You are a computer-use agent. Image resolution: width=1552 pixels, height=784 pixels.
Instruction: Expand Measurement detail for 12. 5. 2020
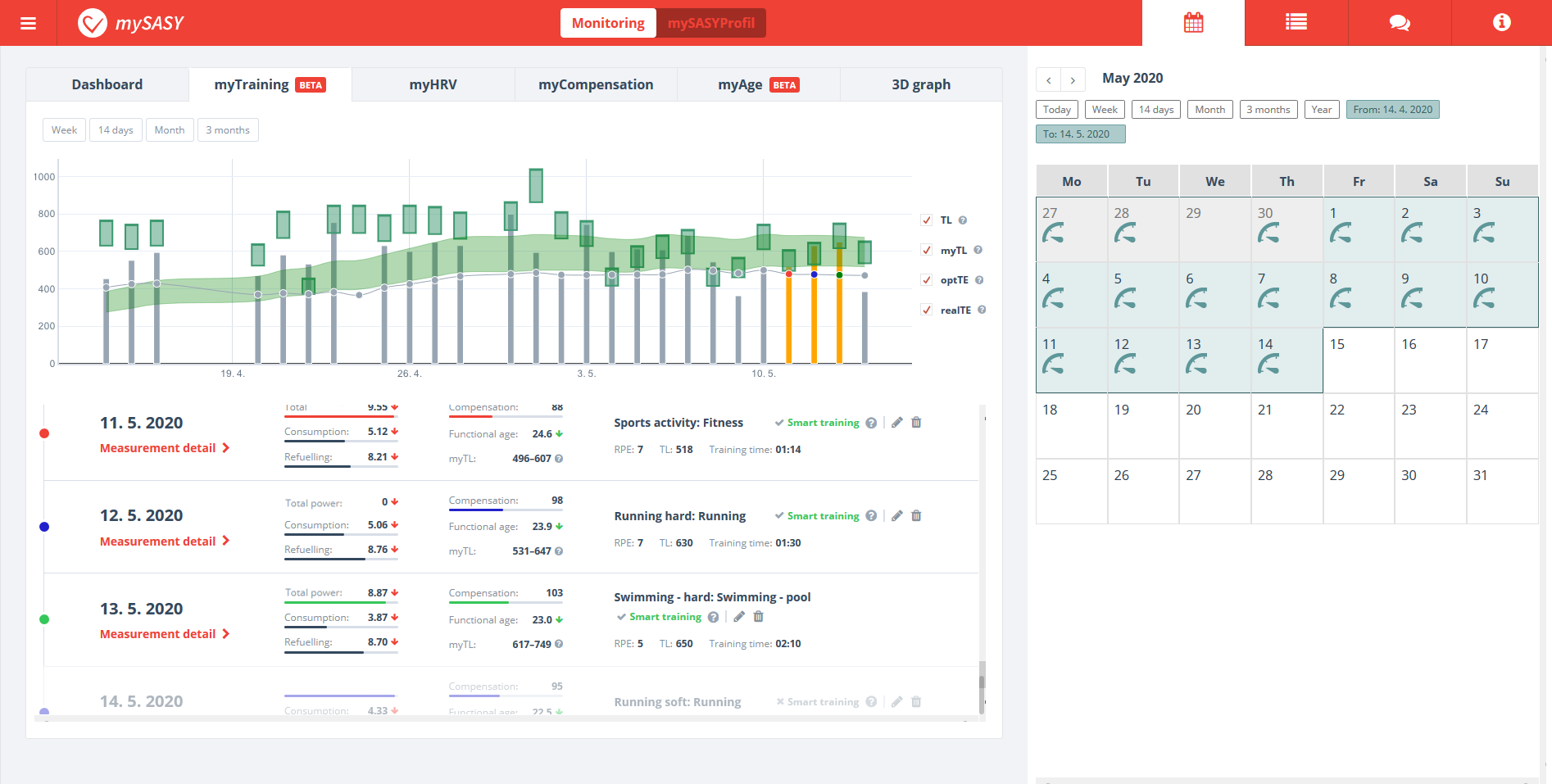tap(164, 542)
